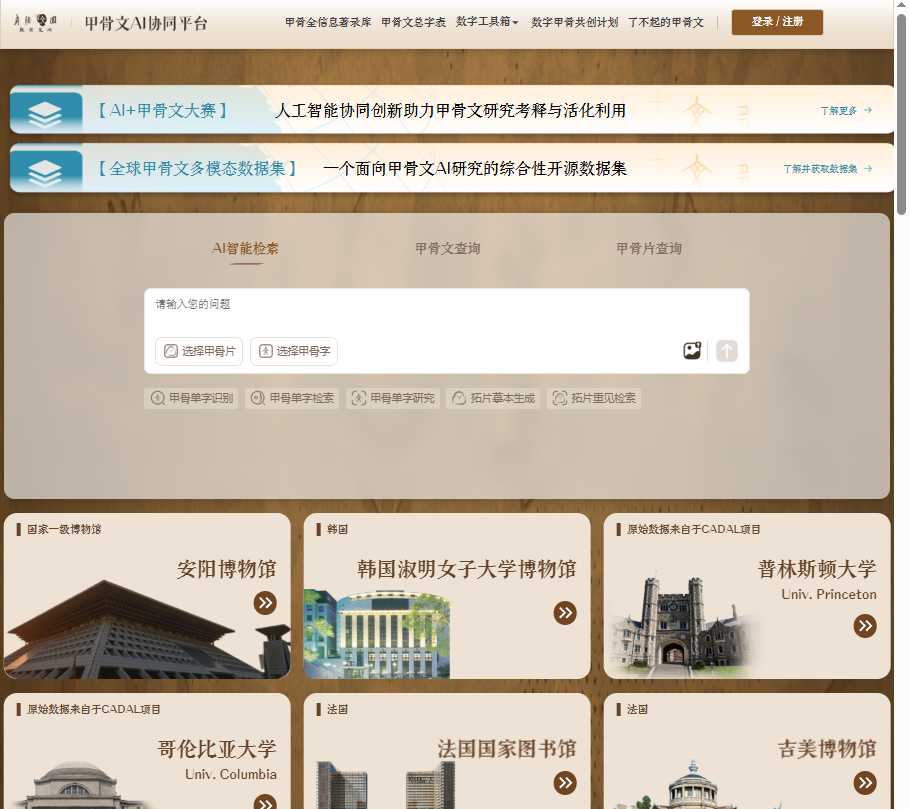909x809 pixels.
Task: Expand 安阳博物馆 with its arrow chevron
Action: (265, 602)
